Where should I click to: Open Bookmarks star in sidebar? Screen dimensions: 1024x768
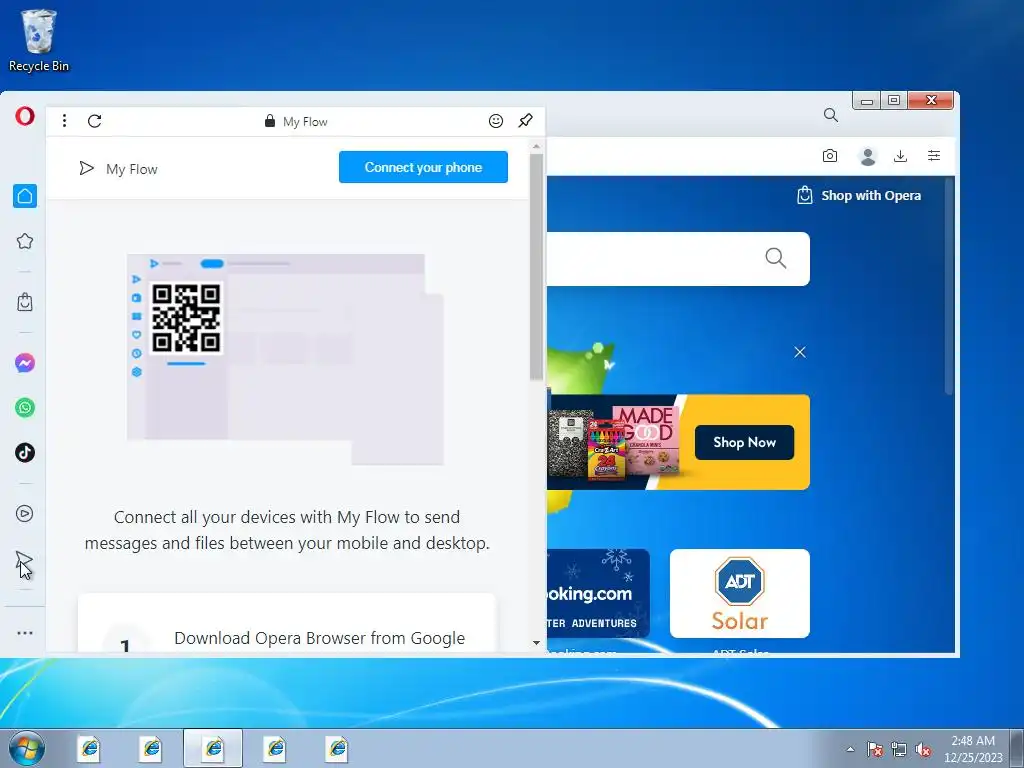[x=25, y=242]
